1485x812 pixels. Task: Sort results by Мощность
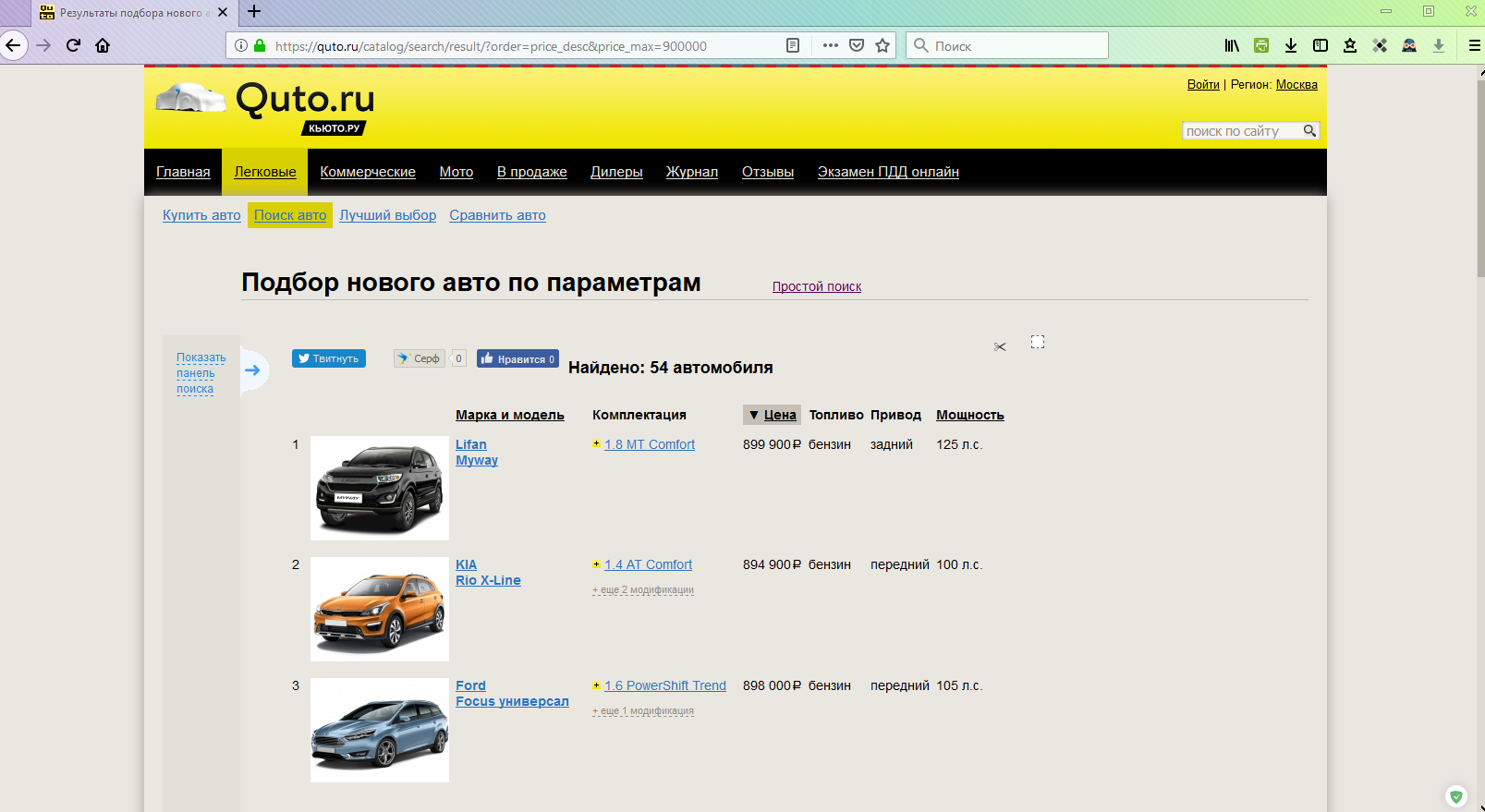click(x=970, y=415)
